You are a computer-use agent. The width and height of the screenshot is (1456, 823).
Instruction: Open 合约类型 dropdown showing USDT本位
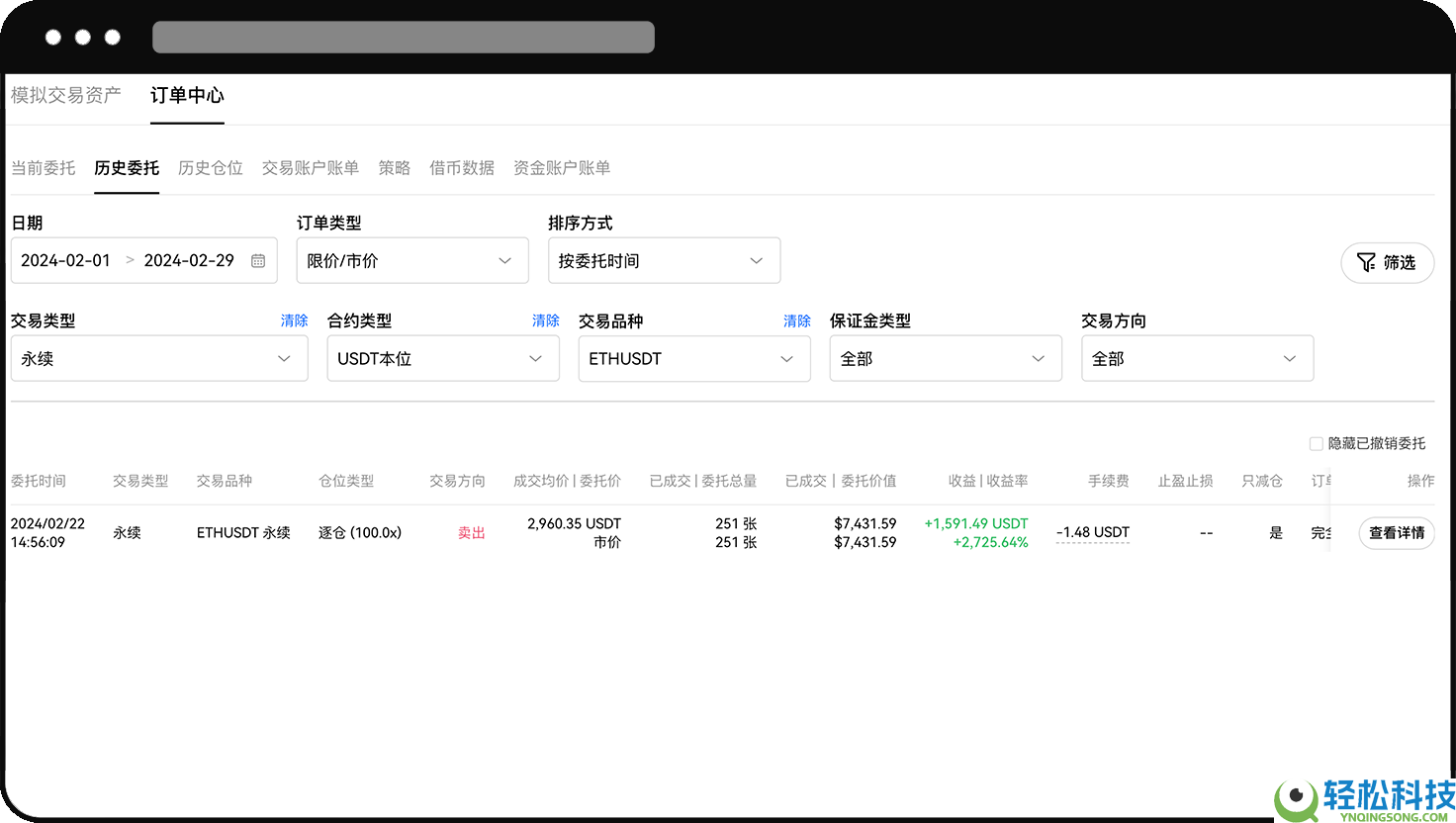(x=443, y=358)
